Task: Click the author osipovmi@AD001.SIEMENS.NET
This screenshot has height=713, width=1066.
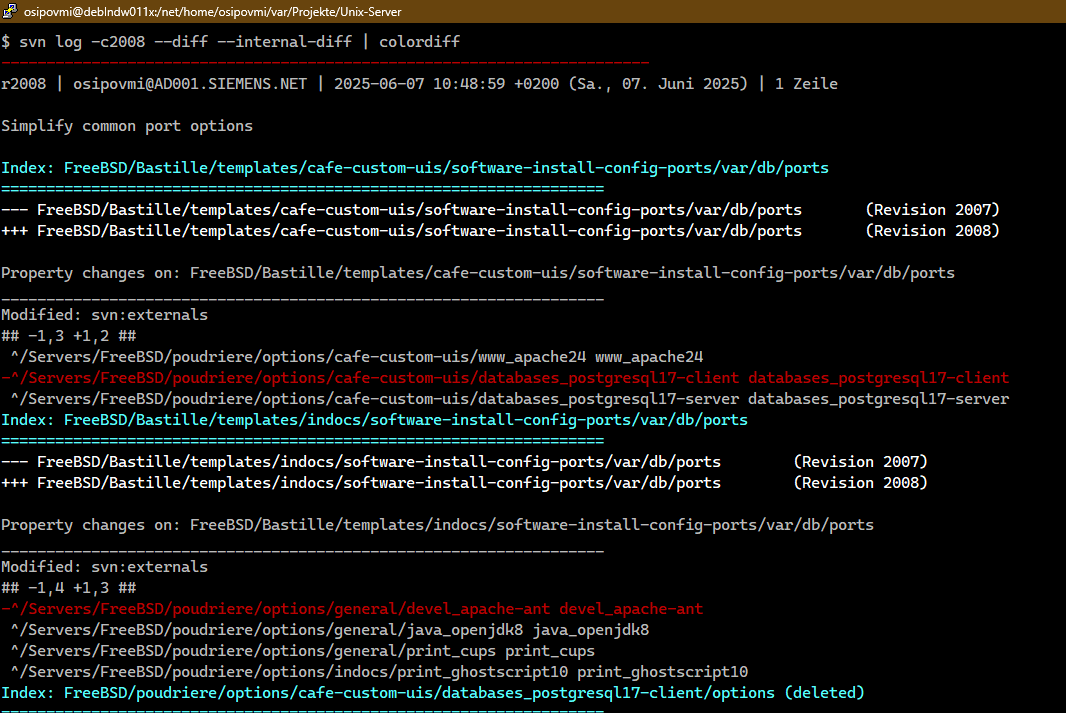Action: [x=190, y=84]
